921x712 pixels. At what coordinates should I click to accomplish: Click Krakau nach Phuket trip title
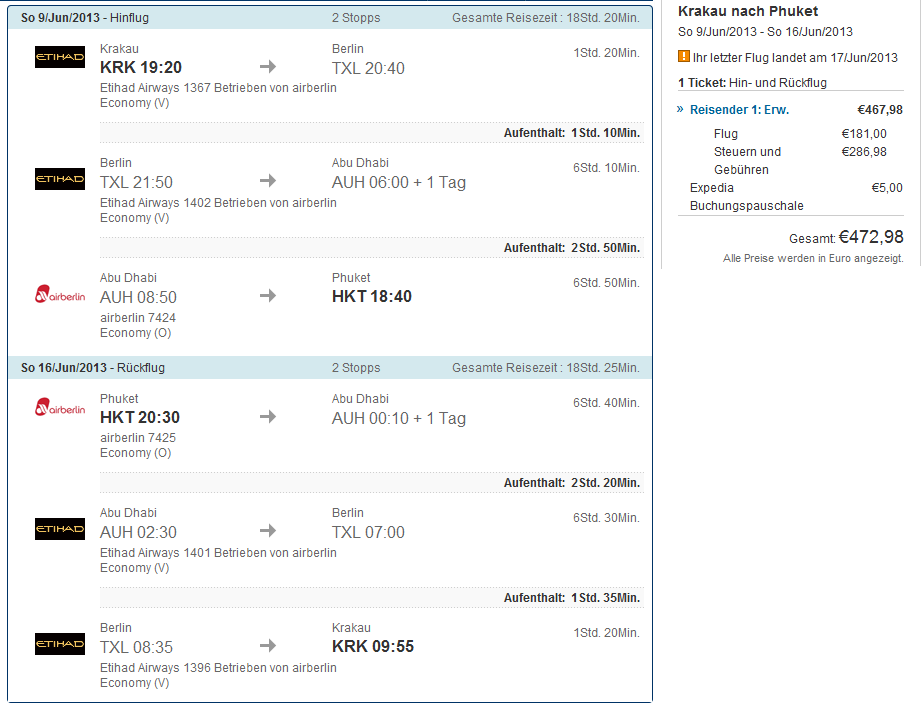pyautogui.click(x=748, y=11)
